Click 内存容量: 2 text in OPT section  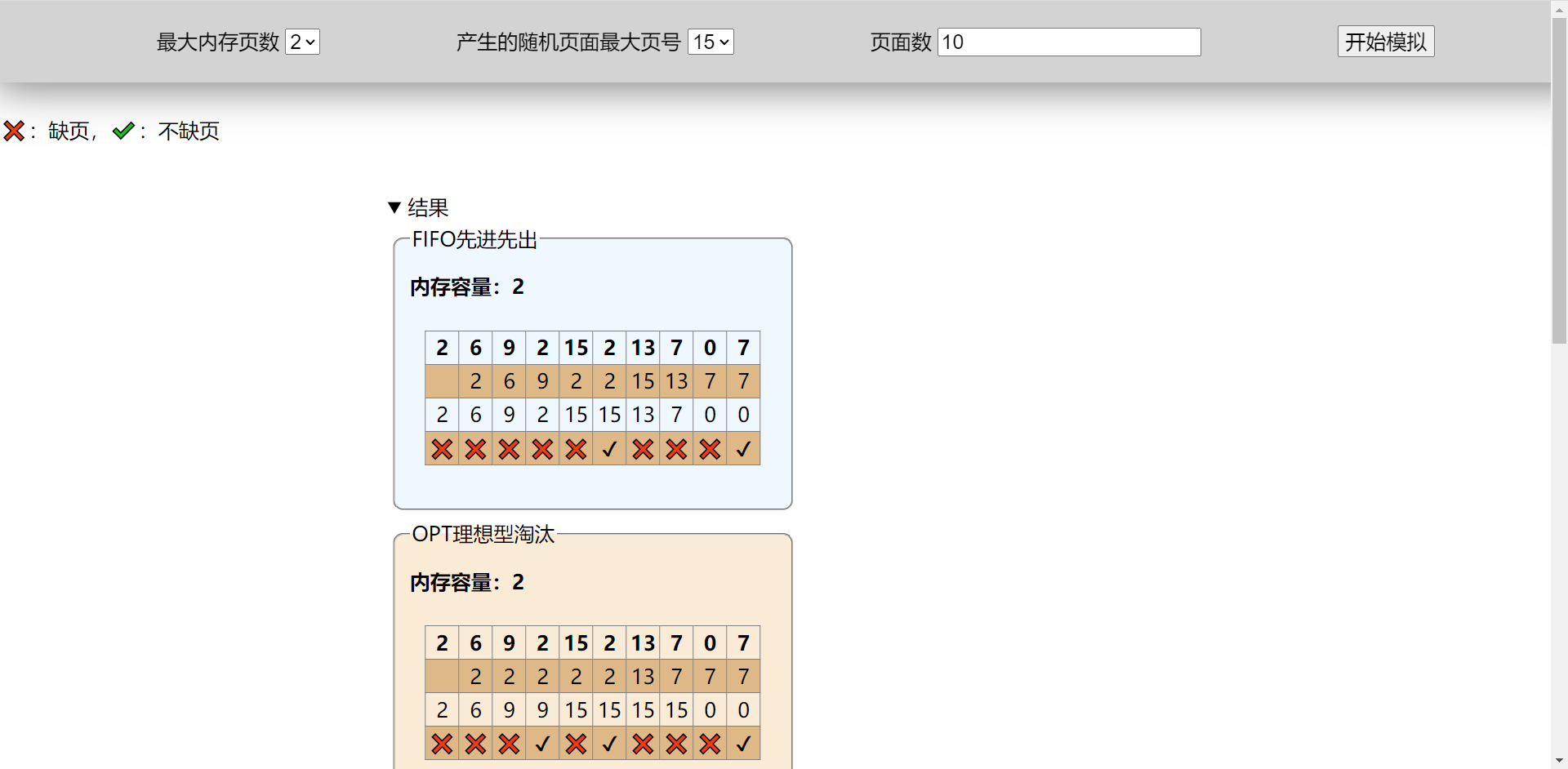(467, 582)
